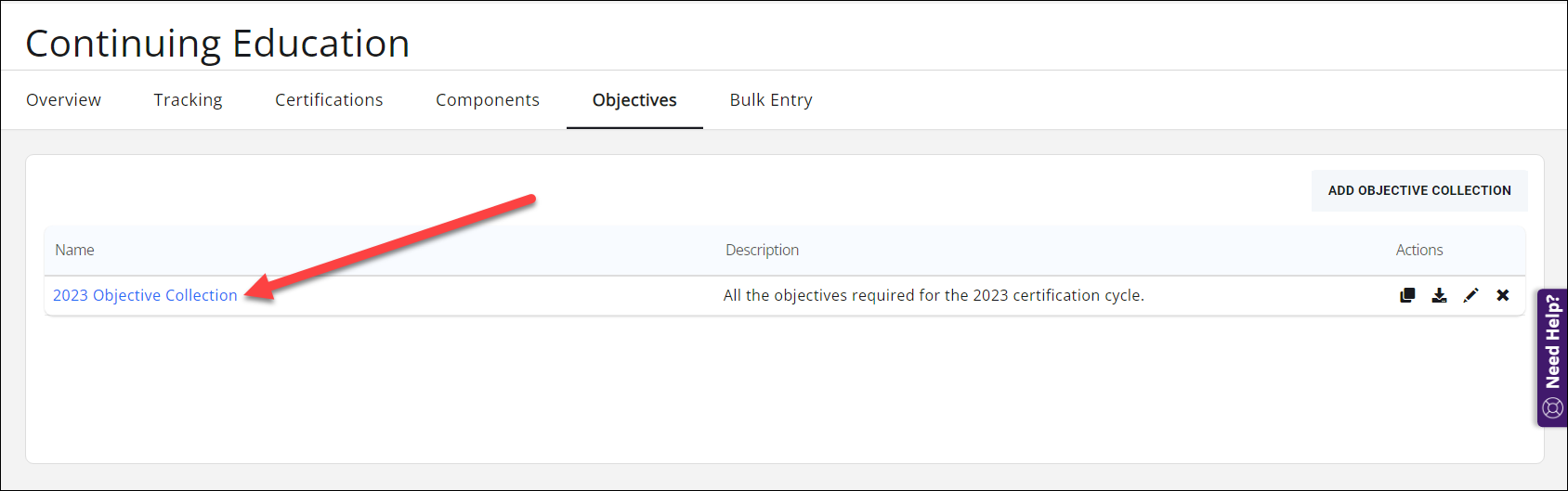This screenshot has width=1568, height=491.
Task: Open the 2023 Objective Collection link
Action: pyautogui.click(x=145, y=295)
